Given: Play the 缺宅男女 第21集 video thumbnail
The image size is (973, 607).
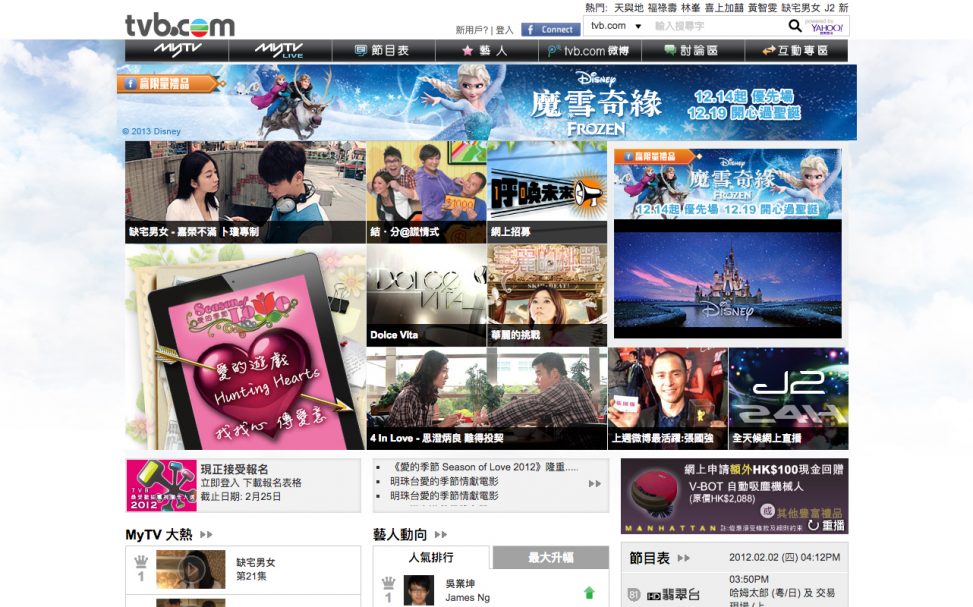Looking at the screenshot, I should pyautogui.click(x=191, y=569).
